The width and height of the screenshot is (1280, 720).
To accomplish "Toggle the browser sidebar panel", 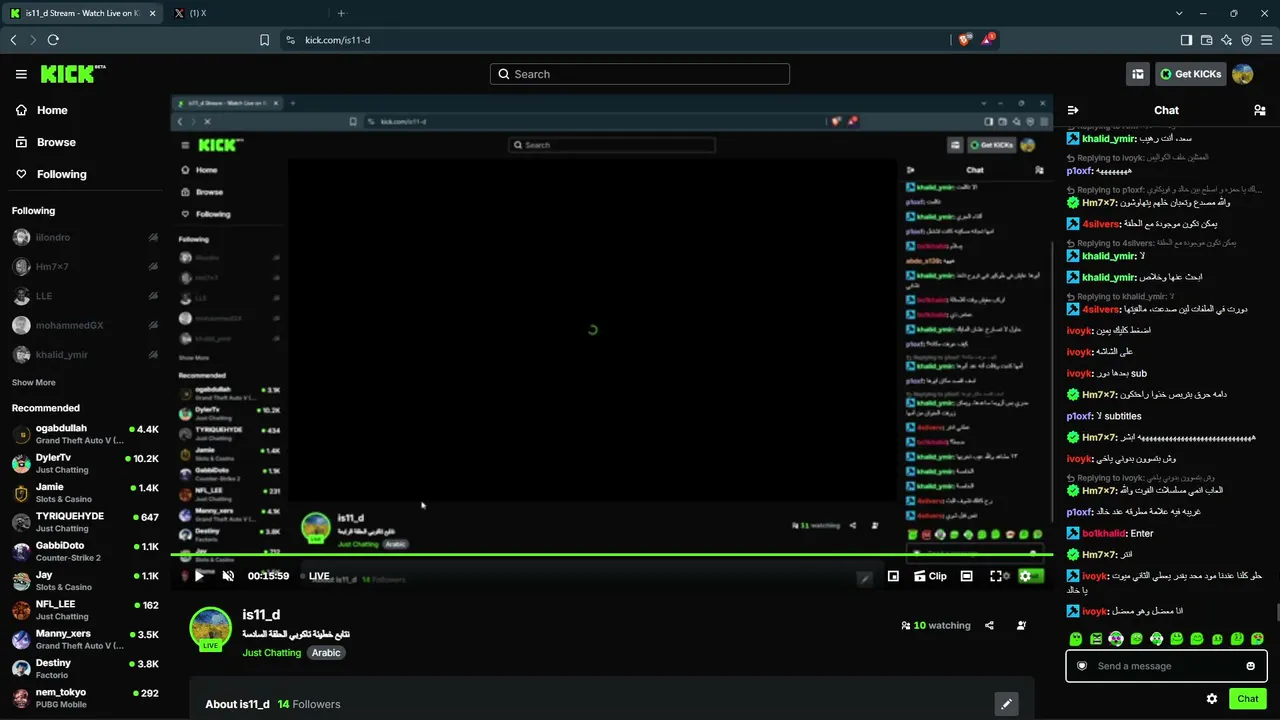I will 1186,40.
